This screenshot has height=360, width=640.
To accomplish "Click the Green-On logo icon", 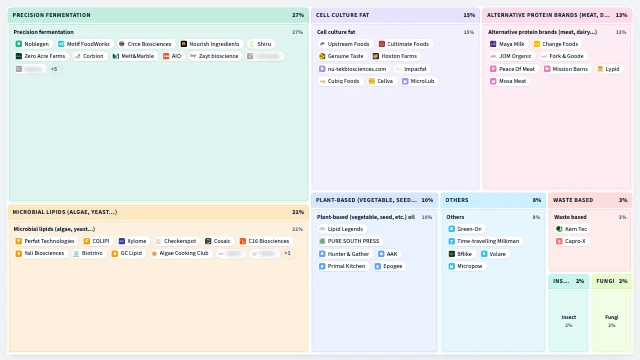I will [x=451, y=229].
